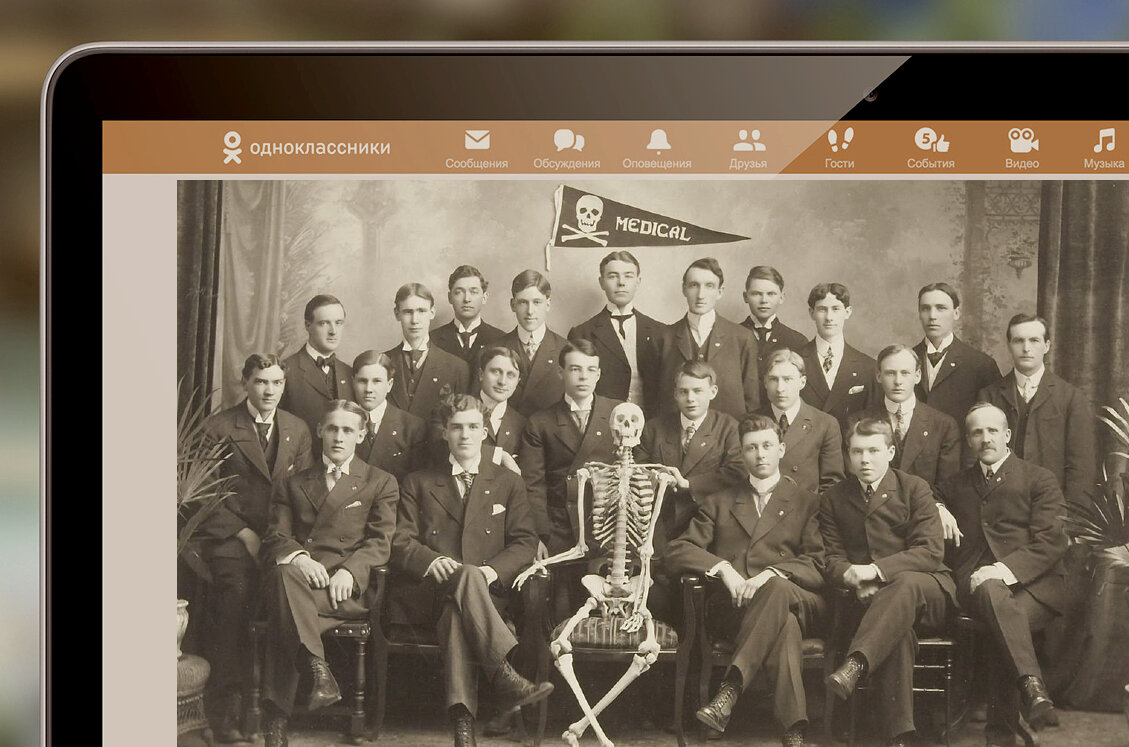Image resolution: width=1129 pixels, height=747 pixels.
Task: Click the Видео label
Action: point(1022,164)
